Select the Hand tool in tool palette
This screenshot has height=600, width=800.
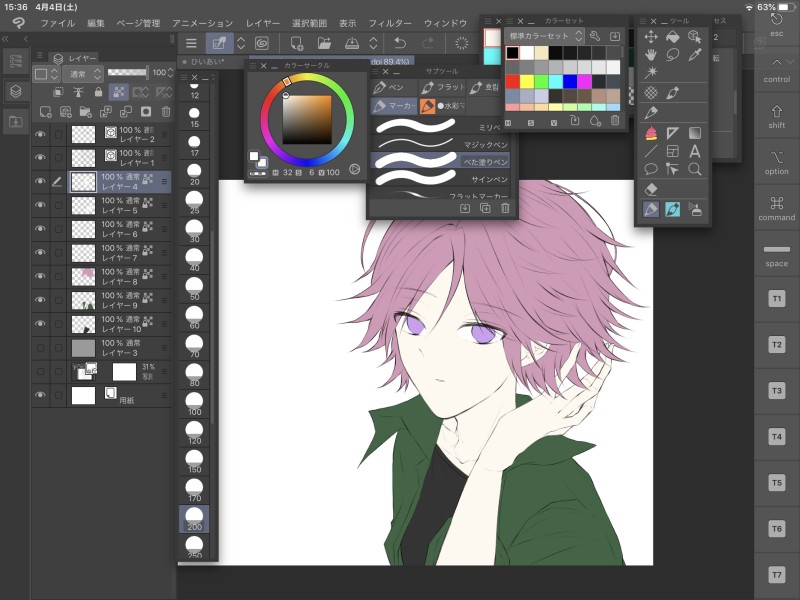(x=651, y=54)
